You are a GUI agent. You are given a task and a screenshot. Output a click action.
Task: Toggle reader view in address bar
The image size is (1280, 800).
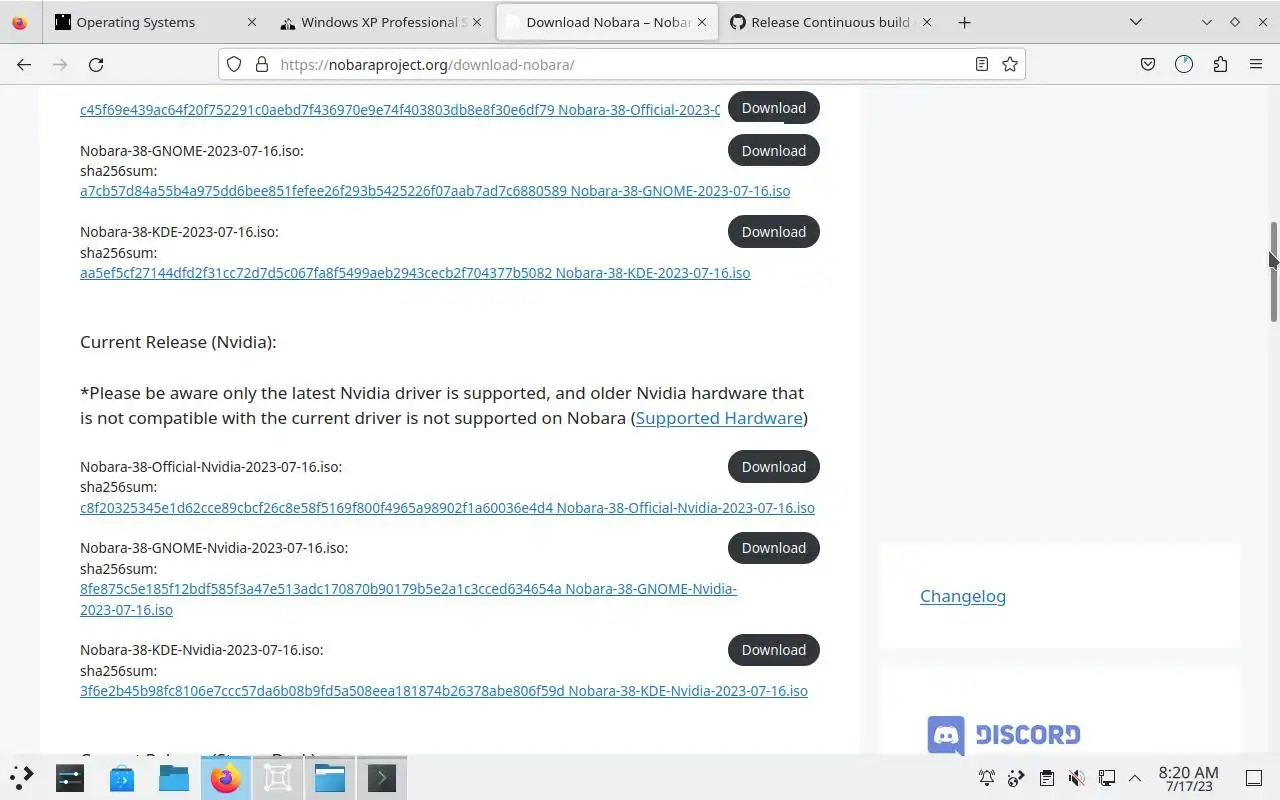point(982,64)
